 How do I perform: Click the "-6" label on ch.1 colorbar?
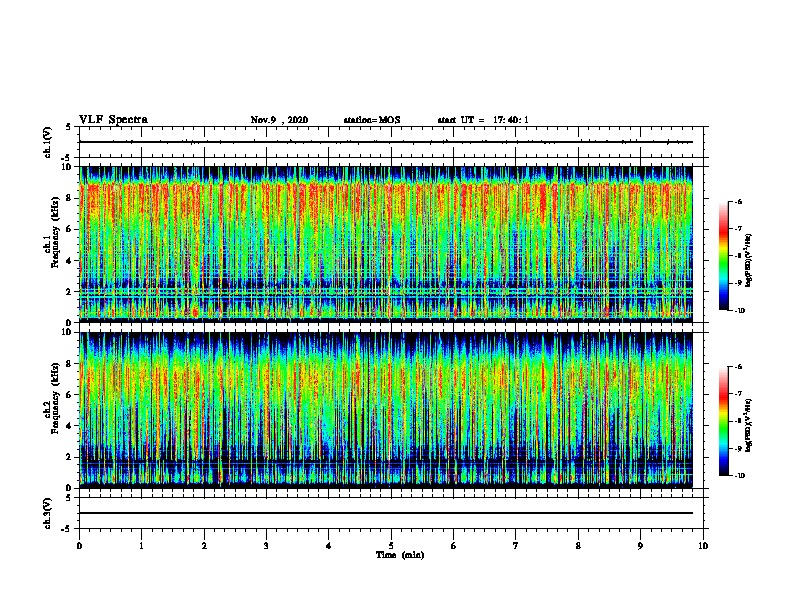click(738, 202)
